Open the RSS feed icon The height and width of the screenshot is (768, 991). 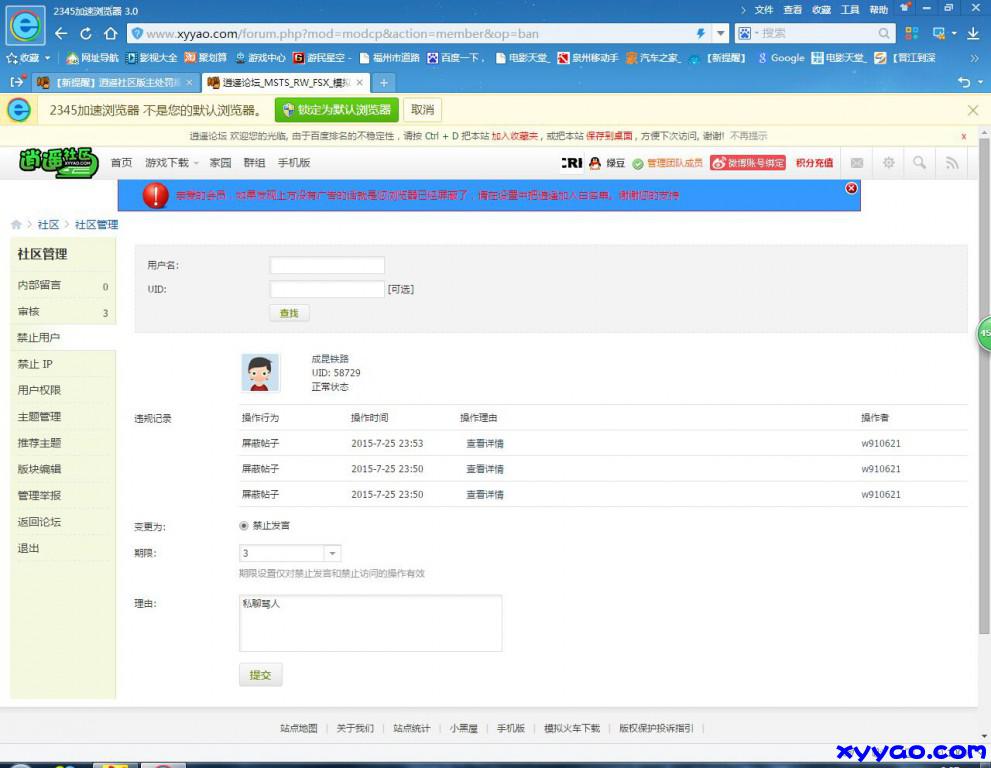pos(951,163)
